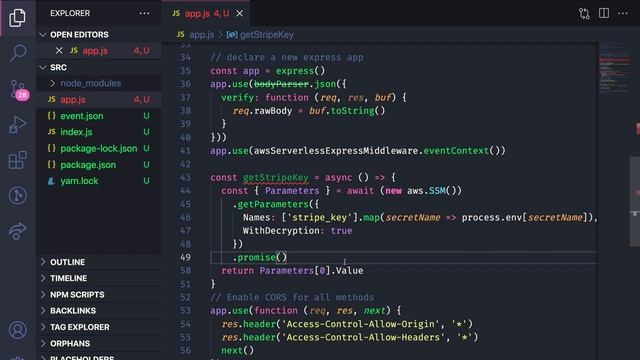Viewport: 640px width, 360px height.
Task: Place cursor after '.promise()' on line 49
Action: tap(288, 258)
